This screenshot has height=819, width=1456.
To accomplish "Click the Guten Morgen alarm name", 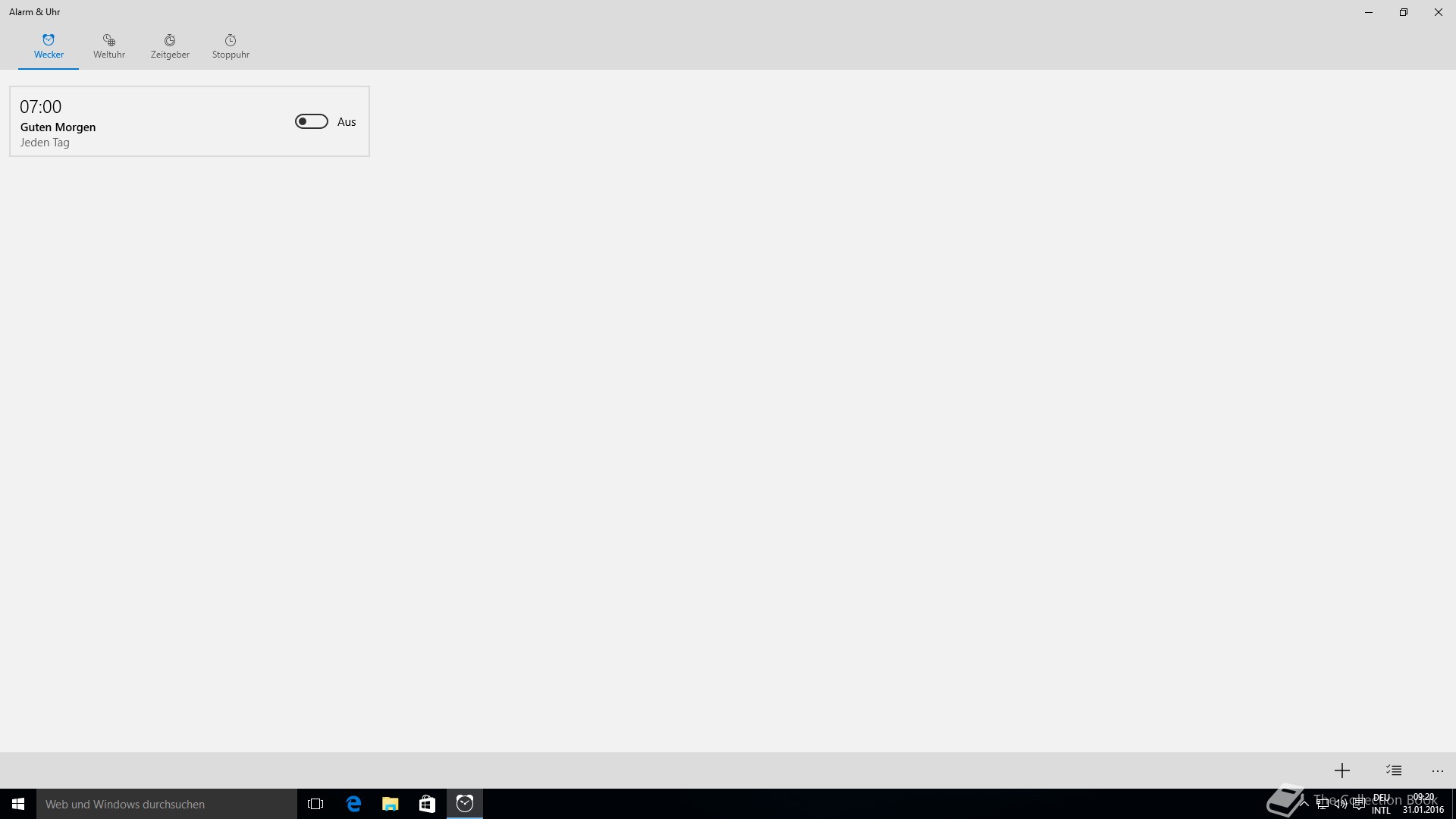I will pyautogui.click(x=58, y=127).
